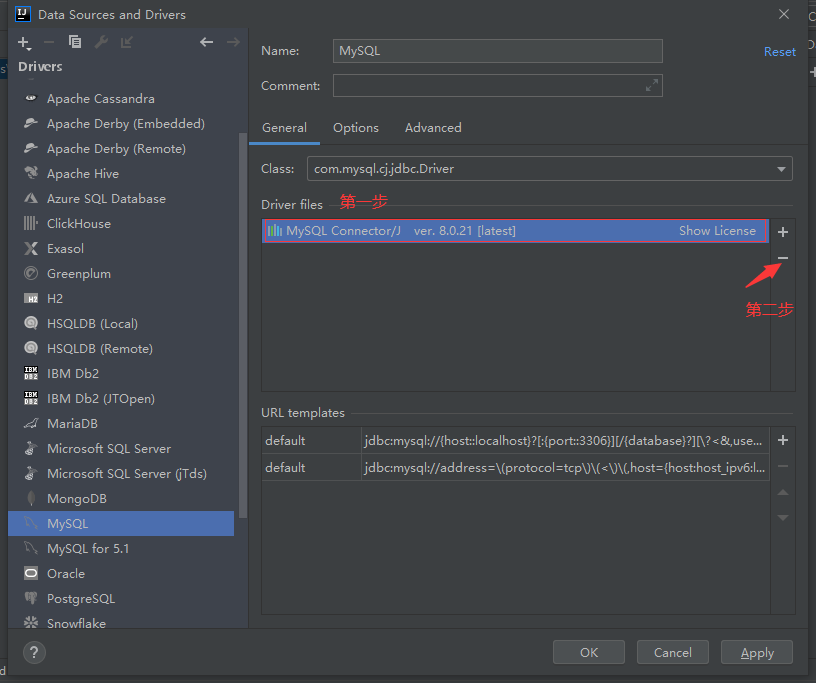Select MongoDB driver
Image resolution: width=816 pixels, height=683 pixels.
(121, 498)
